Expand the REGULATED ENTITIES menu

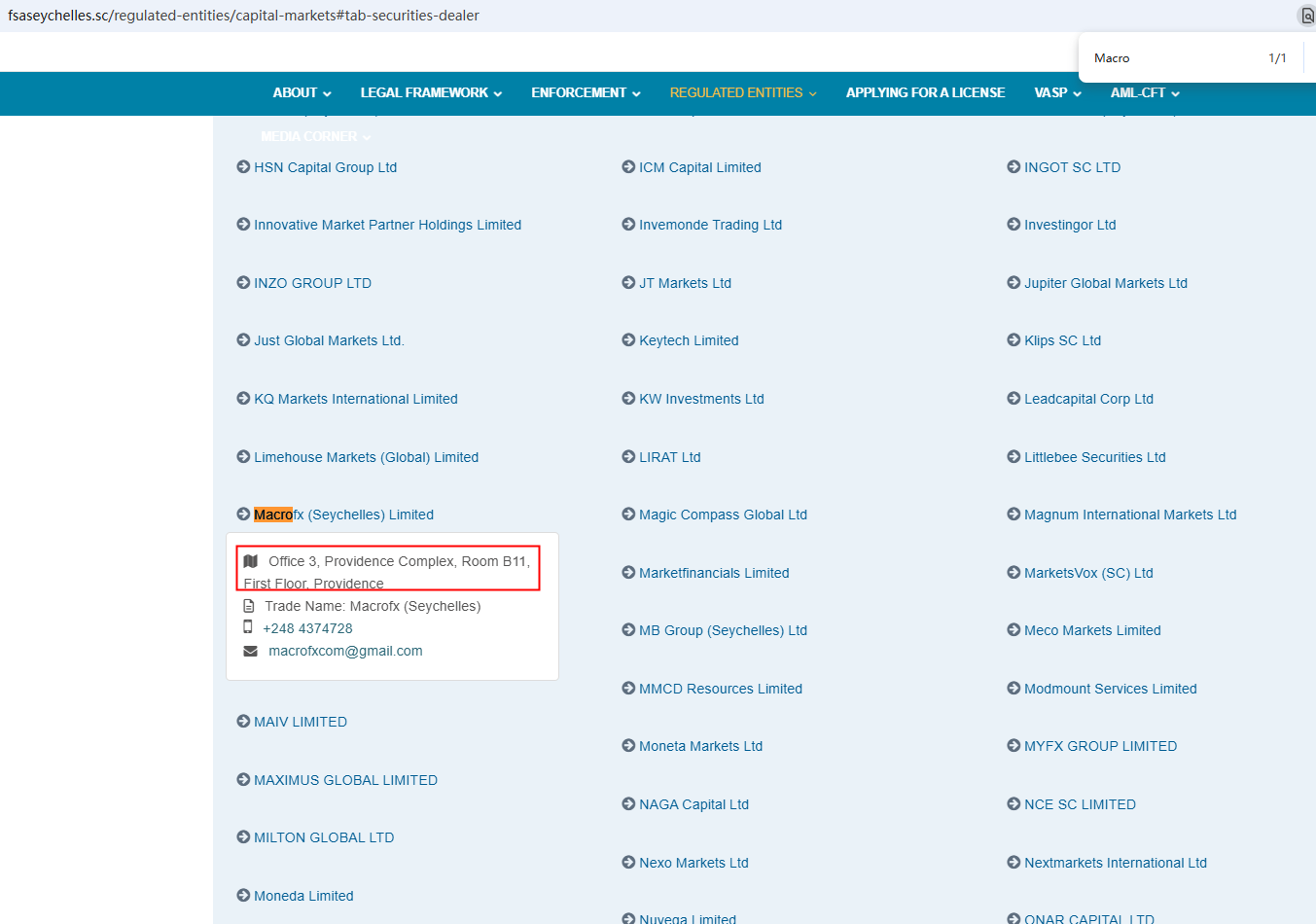click(x=743, y=93)
